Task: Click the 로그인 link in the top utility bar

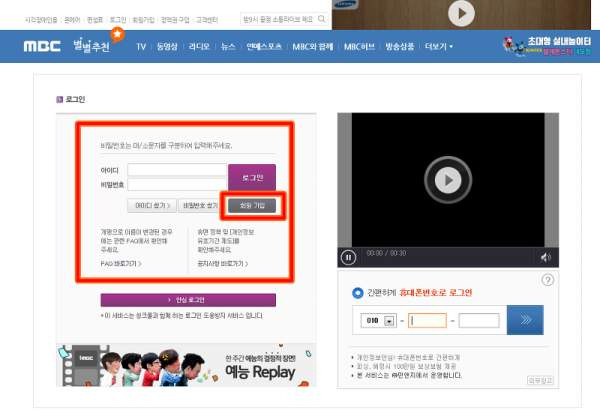Action: [118, 20]
